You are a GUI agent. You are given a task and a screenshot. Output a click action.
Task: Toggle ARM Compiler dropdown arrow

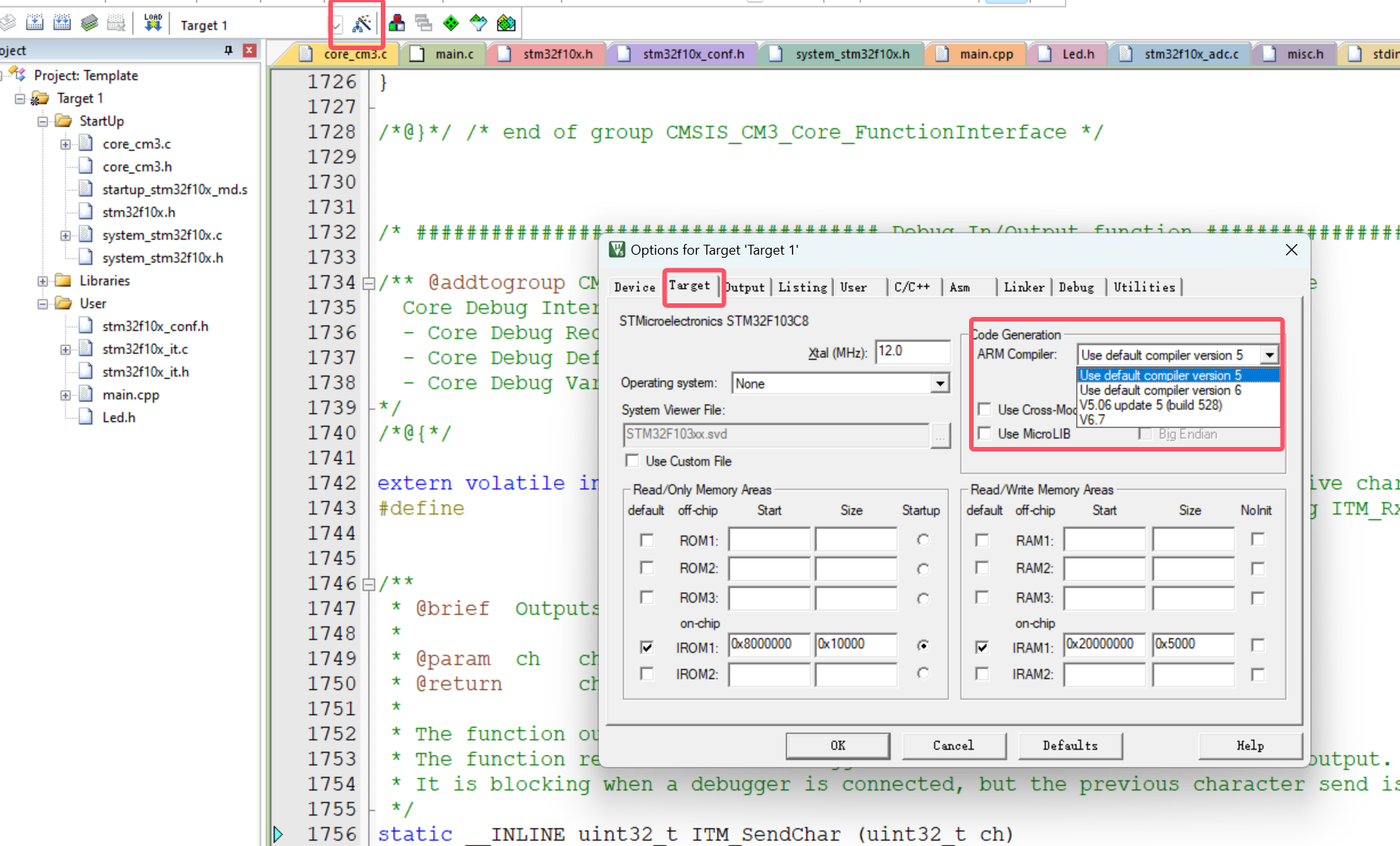coord(1269,355)
